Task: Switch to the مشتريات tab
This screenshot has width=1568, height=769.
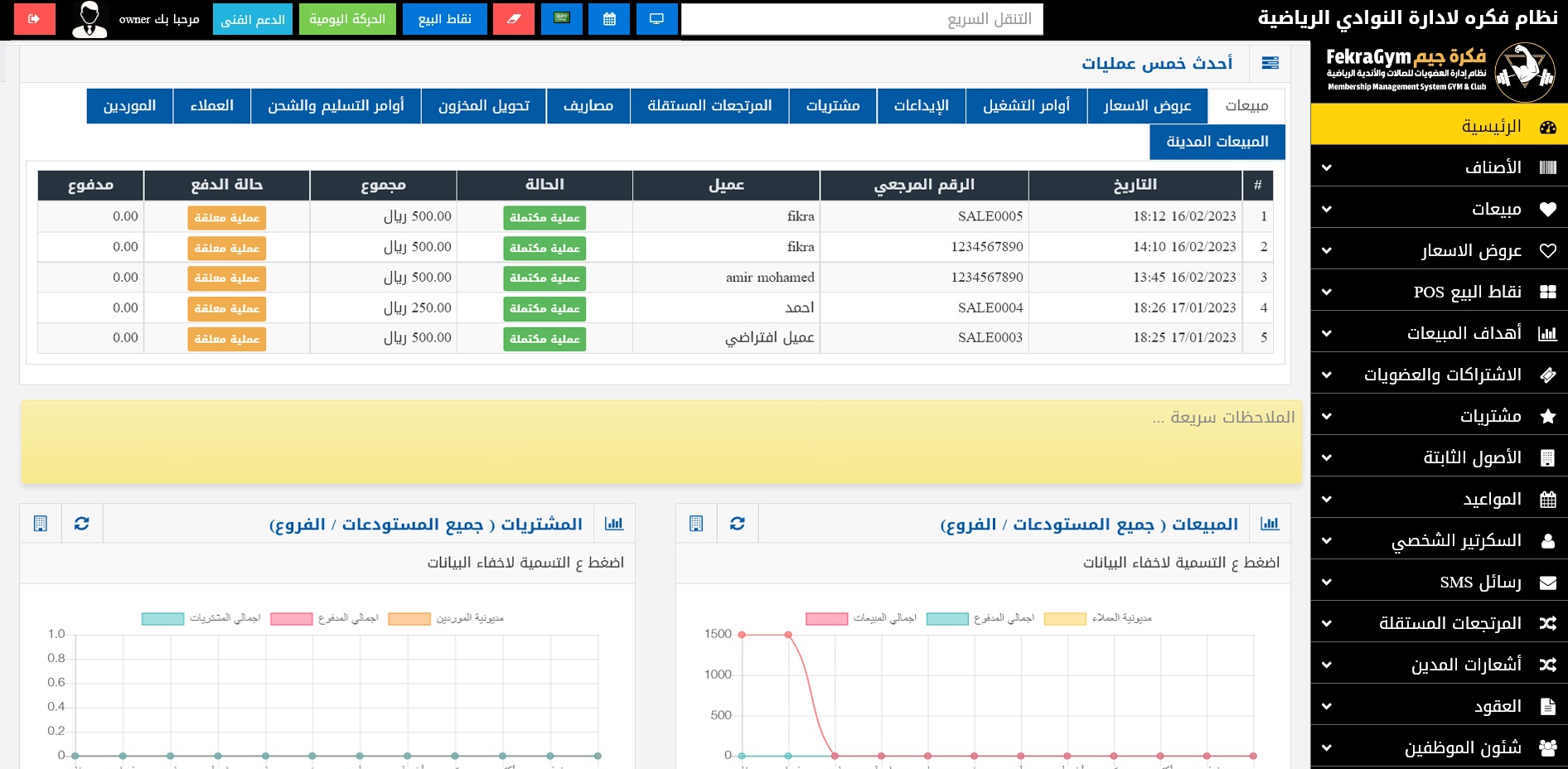Action: click(x=832, y=105)
